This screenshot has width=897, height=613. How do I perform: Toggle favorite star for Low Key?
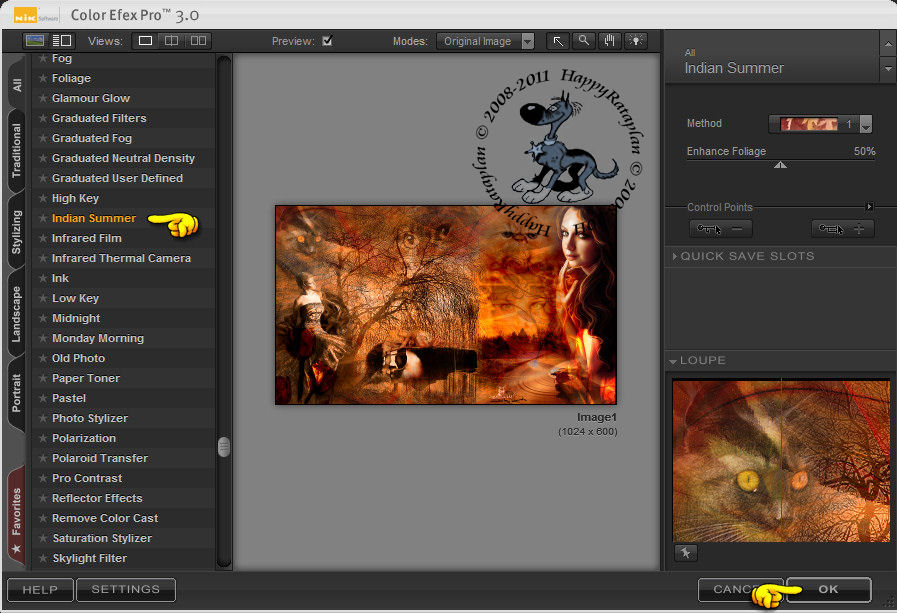coord(43,298)
